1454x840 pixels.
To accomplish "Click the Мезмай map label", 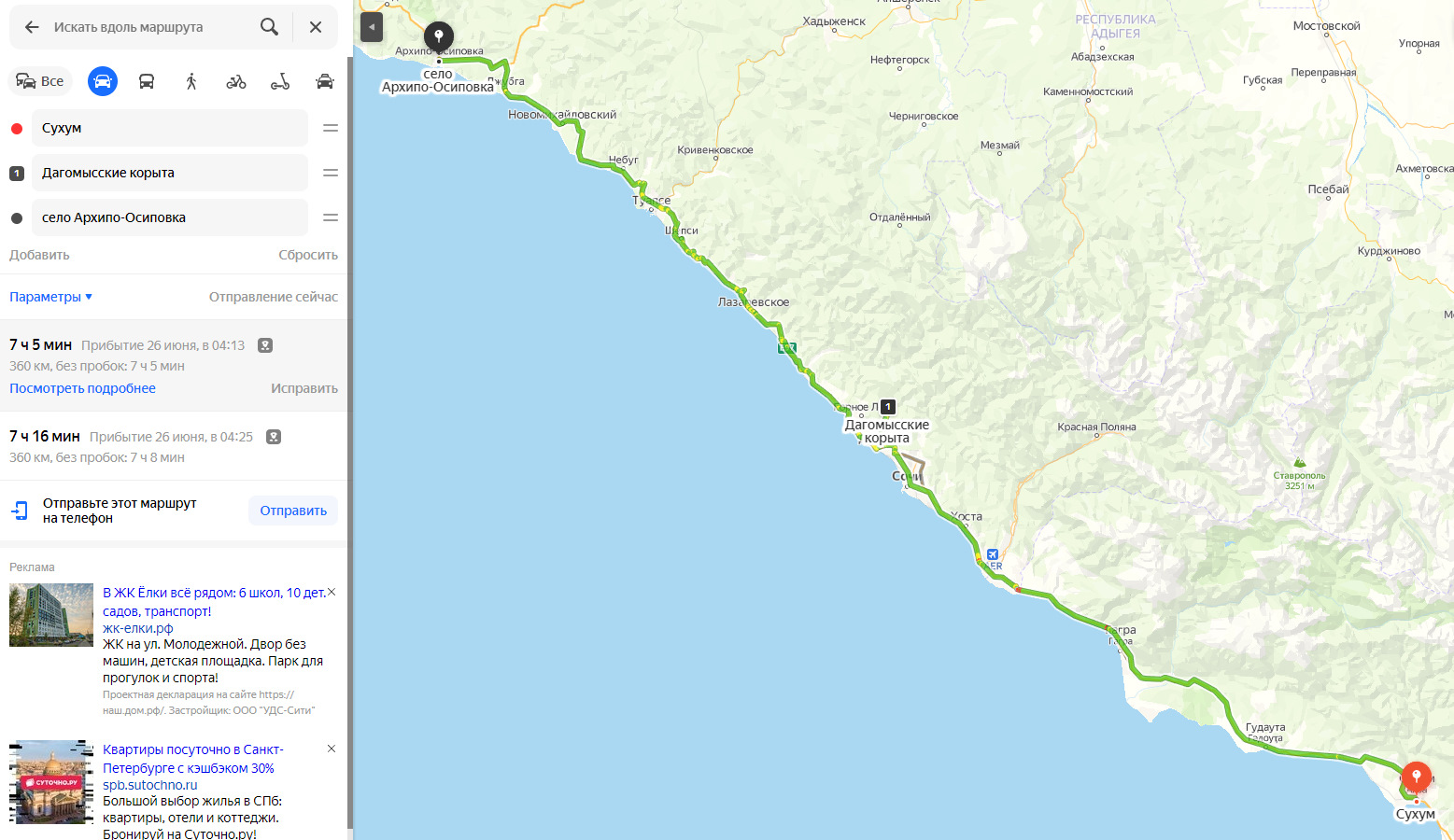I will tap(1000, 145).
